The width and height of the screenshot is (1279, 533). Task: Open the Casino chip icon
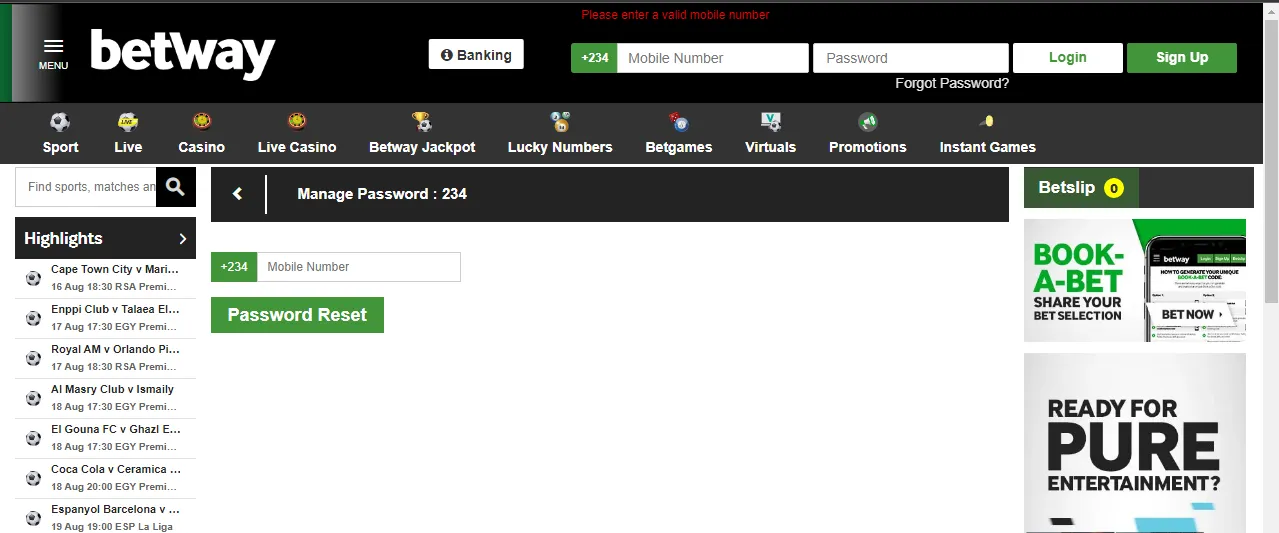point(202,122)
